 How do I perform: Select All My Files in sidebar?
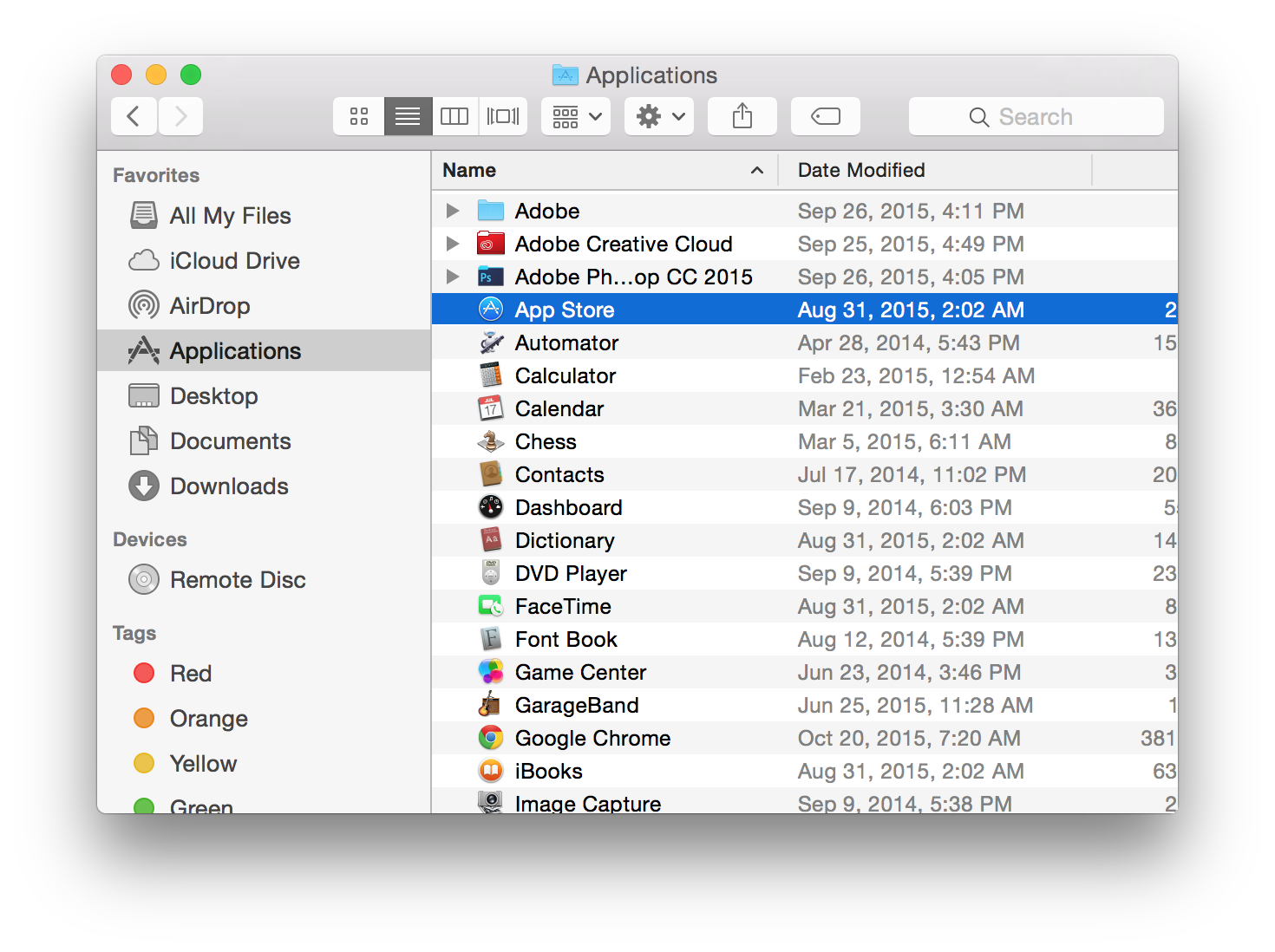(264, 215)
